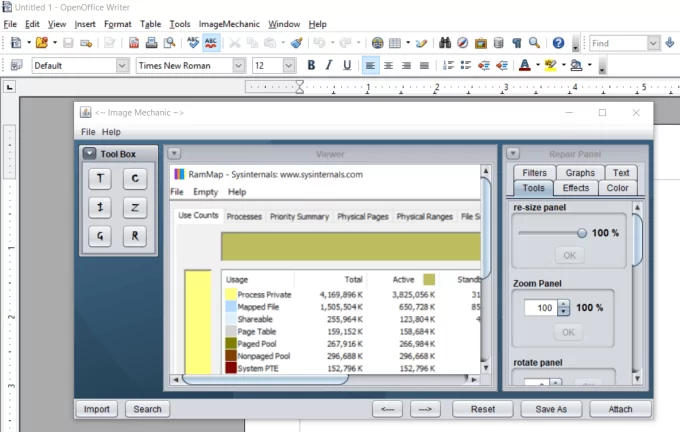Select Align Right paragraph alignment
680x432 pixels.
(x=406, y=65)
